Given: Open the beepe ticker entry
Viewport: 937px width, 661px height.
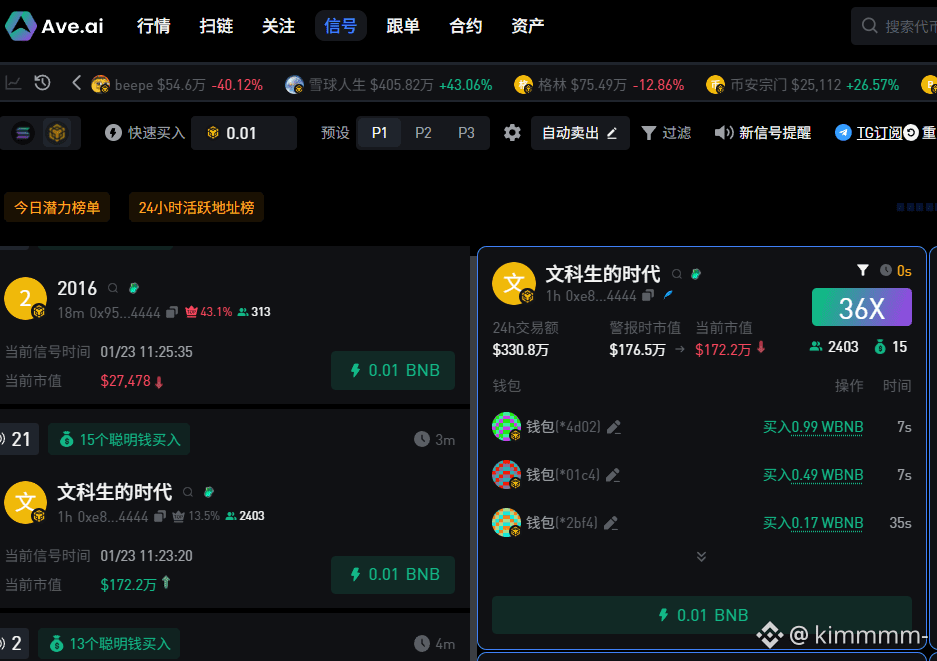Looking at the screenshot, I should [177, 85].
